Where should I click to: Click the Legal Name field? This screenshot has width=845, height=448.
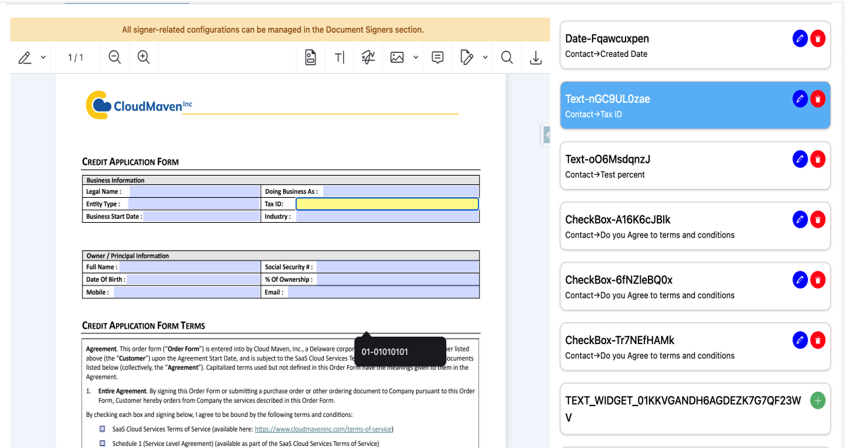pyautogui.click(x=195, y=191)
